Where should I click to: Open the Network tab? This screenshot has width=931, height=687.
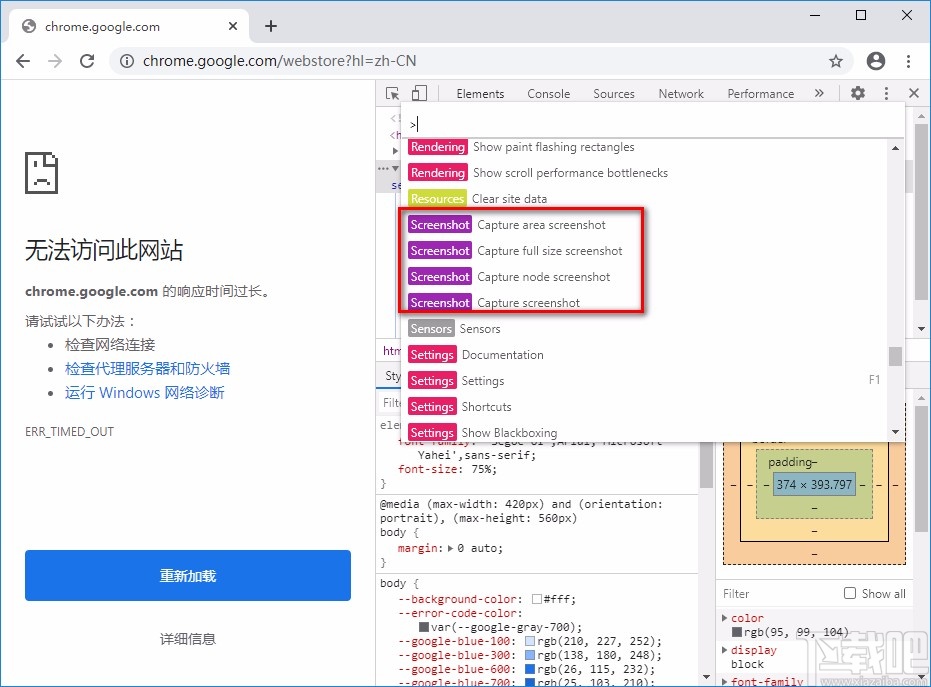pyautogui.click(x=681, y=94)
